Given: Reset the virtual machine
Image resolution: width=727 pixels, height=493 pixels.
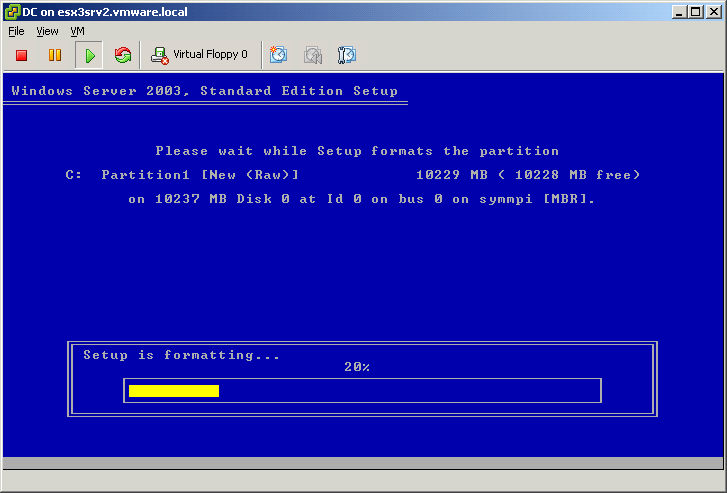Looking at the screenshot, I should (123, 55).
